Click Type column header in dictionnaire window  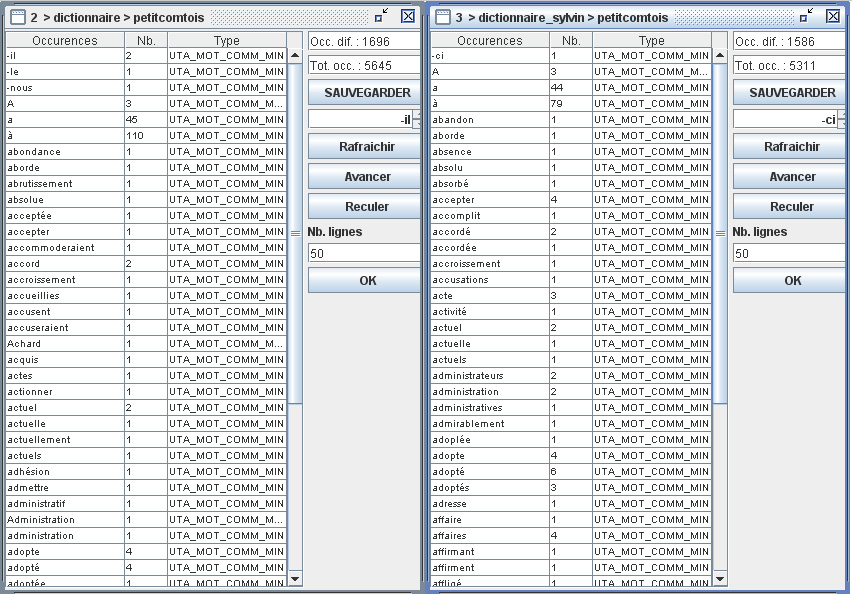tap(226, 41)
